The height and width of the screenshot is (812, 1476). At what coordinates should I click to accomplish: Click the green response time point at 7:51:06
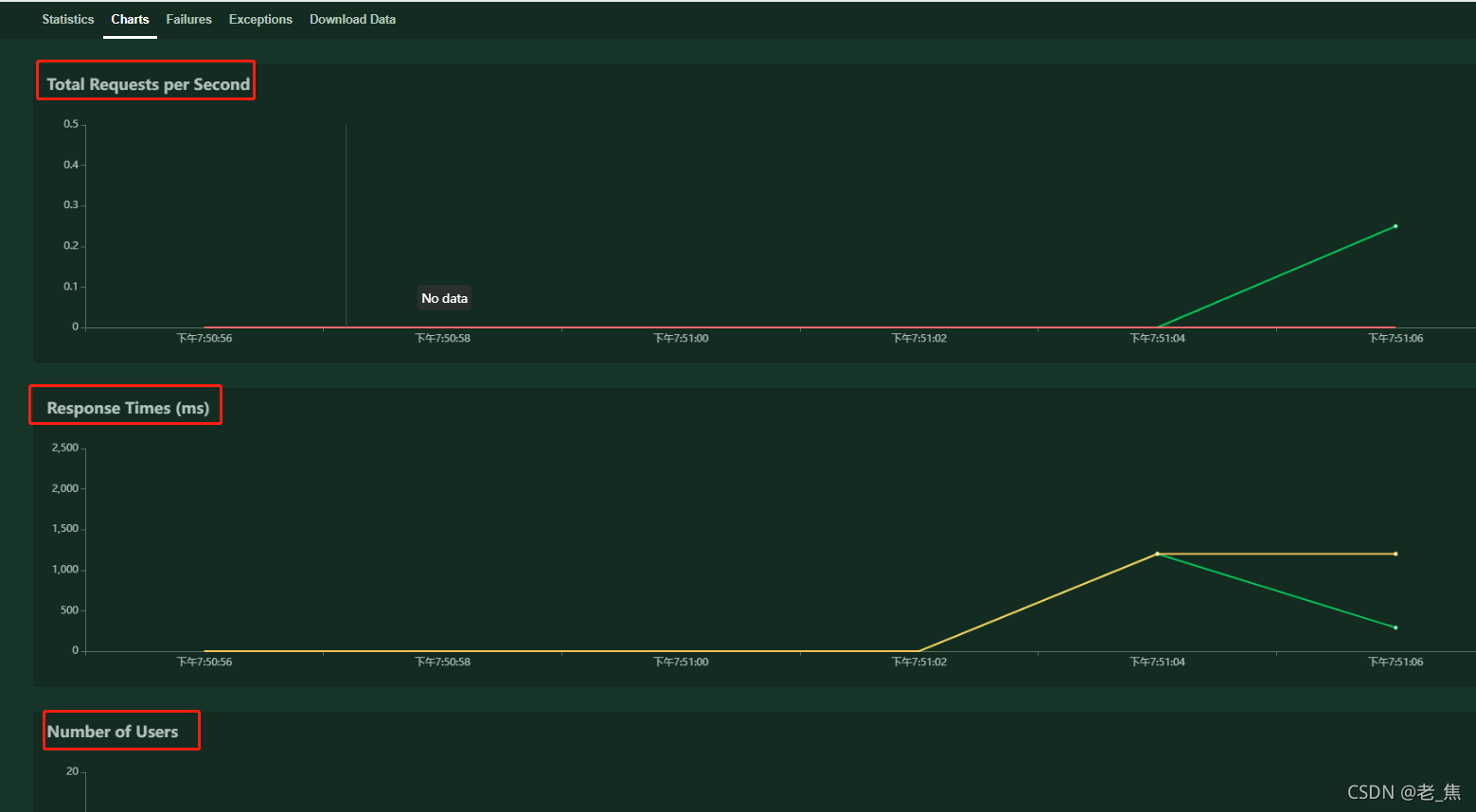tap(1396, 627)
